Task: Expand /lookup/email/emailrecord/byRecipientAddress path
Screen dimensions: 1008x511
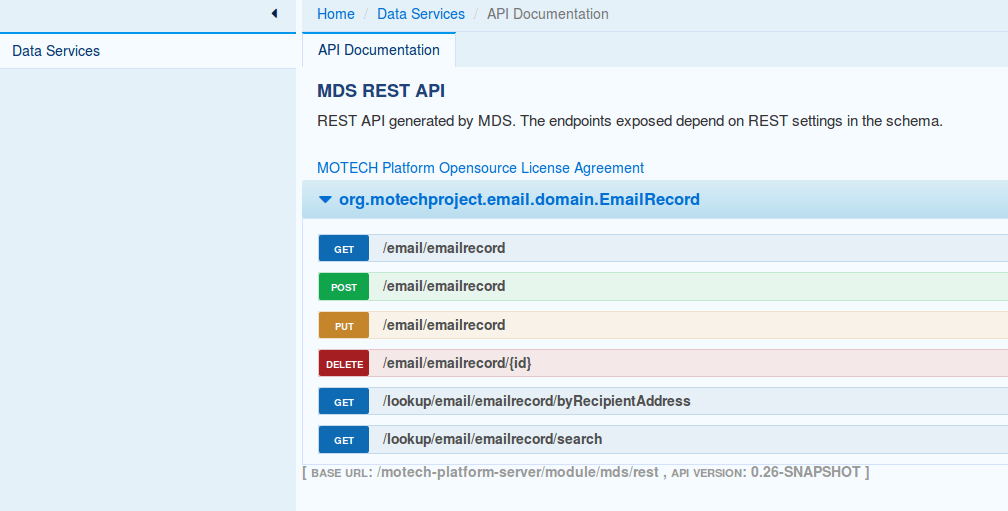Action: point(536,401)
